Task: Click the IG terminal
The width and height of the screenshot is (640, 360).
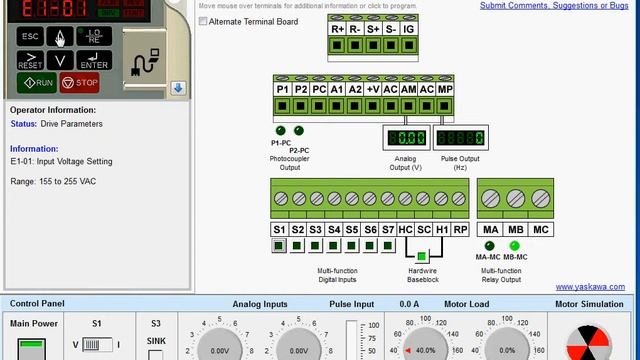Action: click(409, 45)
